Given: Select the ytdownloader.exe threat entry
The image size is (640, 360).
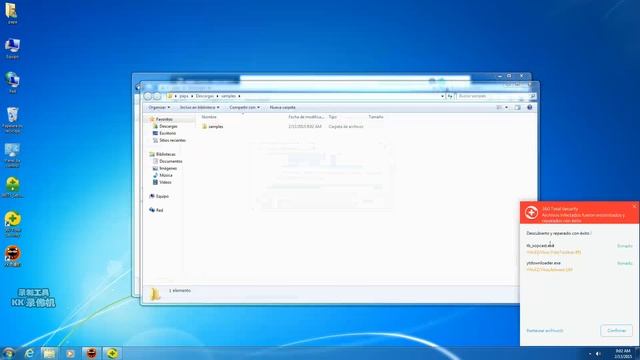Looking at the screenshot, I should (579, 266).
